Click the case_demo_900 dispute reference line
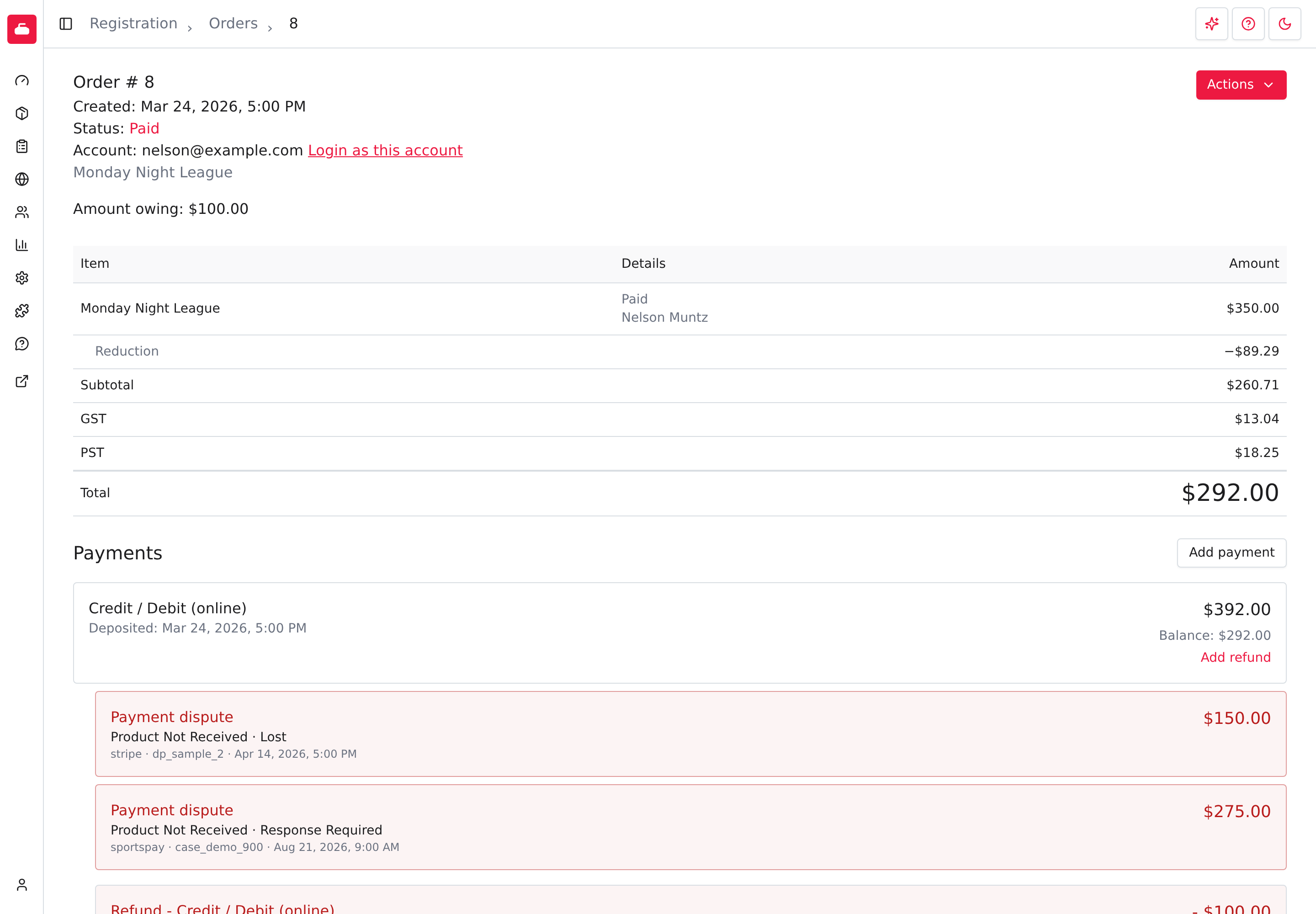Image resolution: width=1316 pixels, height=914 pixels. (x=255, y=848)
